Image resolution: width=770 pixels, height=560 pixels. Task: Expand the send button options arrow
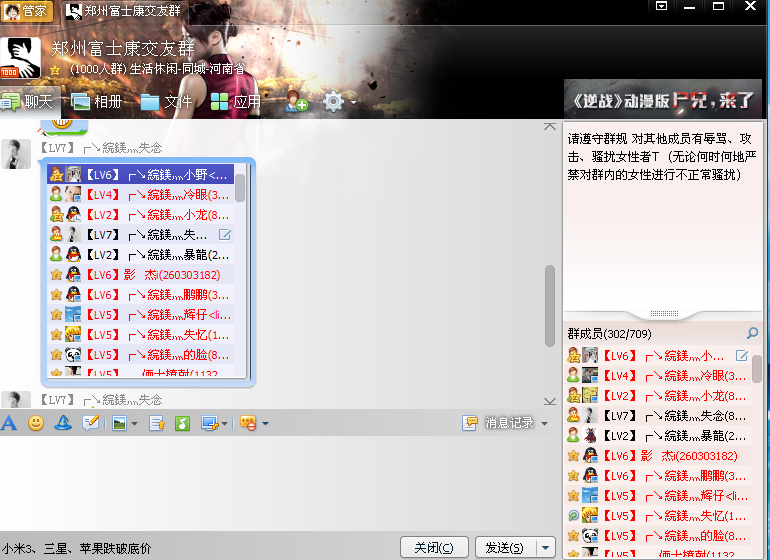545,547
